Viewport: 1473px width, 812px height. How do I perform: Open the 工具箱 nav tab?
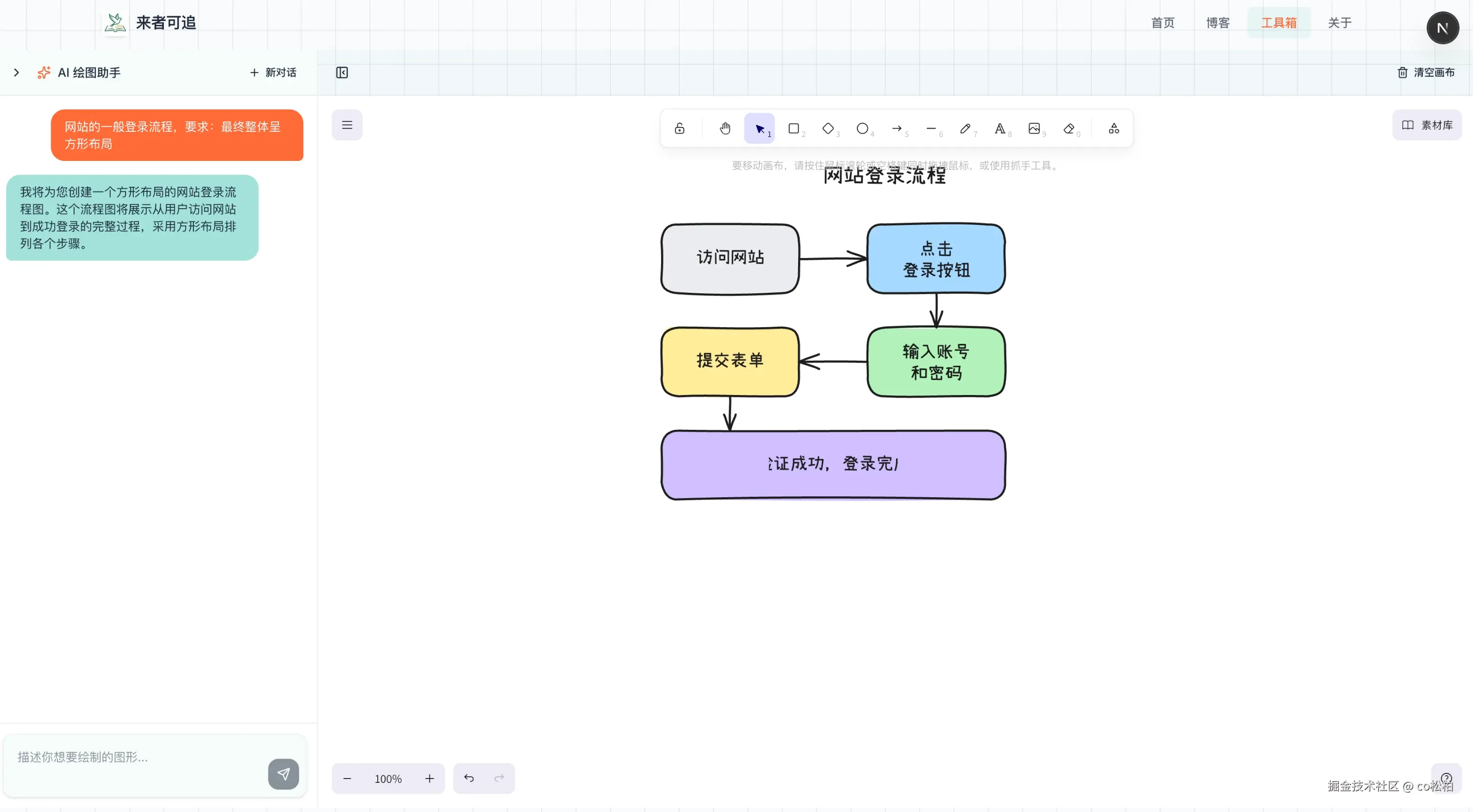(1279, 23)
